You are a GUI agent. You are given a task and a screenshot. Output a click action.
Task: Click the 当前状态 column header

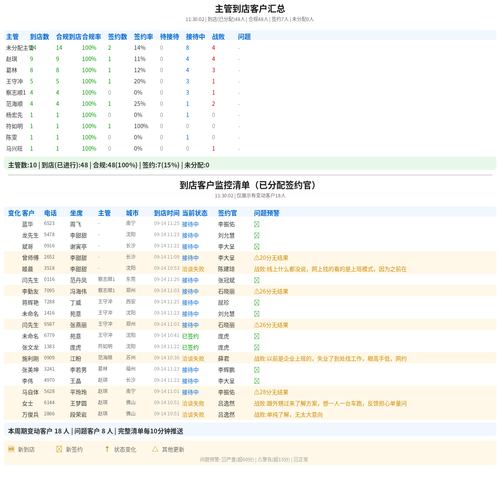(195, 213)
